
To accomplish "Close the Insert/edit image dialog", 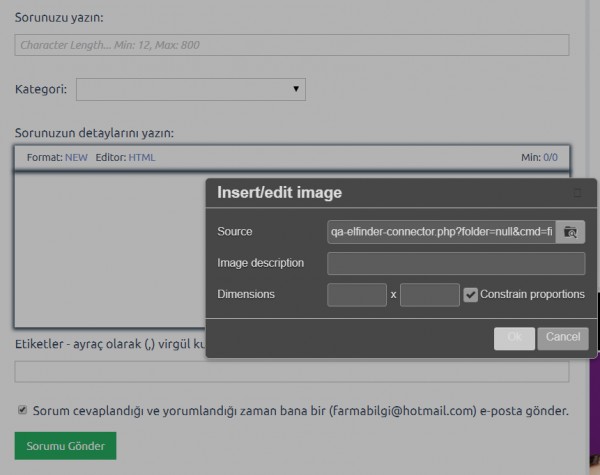I will (x=577, y=193).
